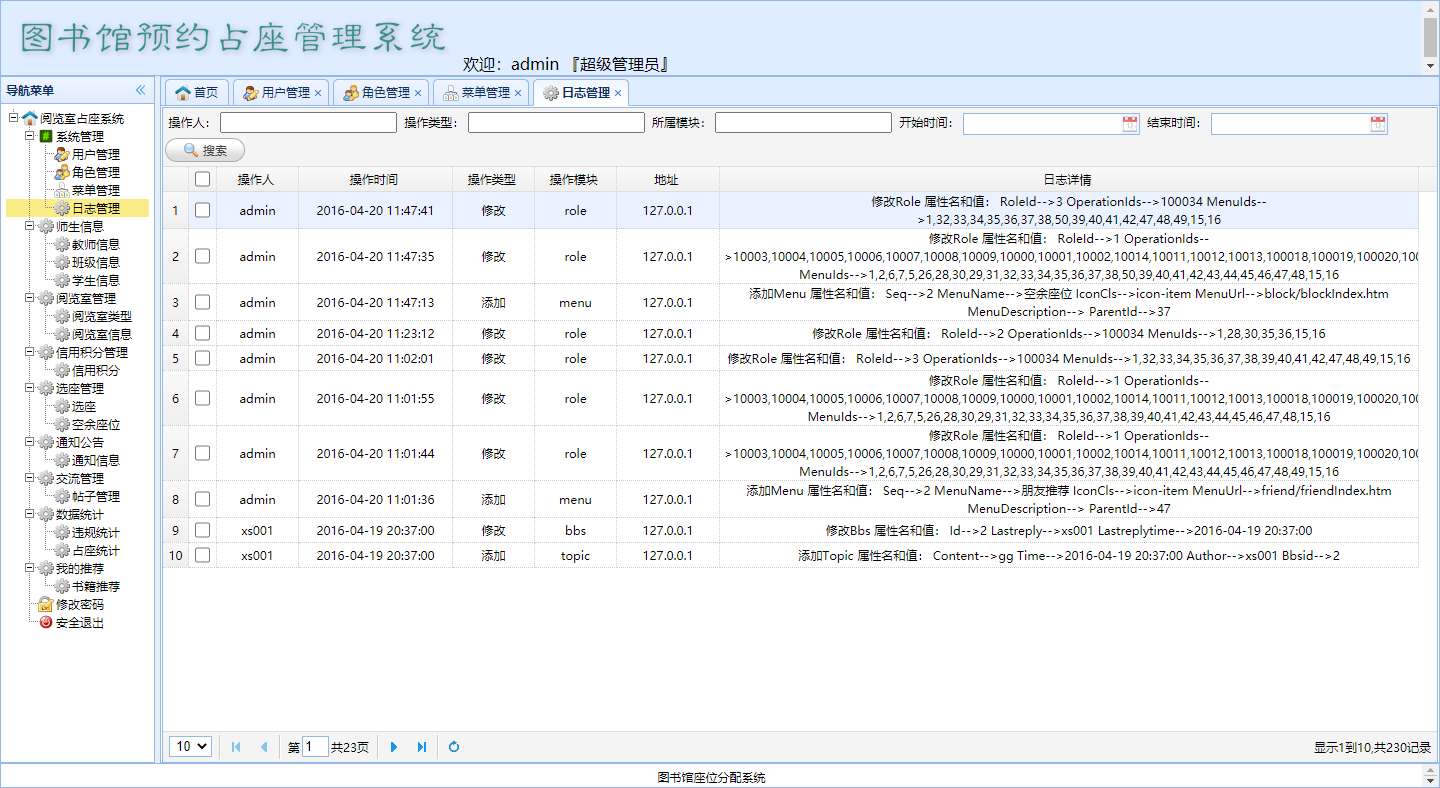Image resolution: width=1440 pixels, height=788 pixels.
Task: Sort by the 操作人 column header
Action: coord(256,180)
